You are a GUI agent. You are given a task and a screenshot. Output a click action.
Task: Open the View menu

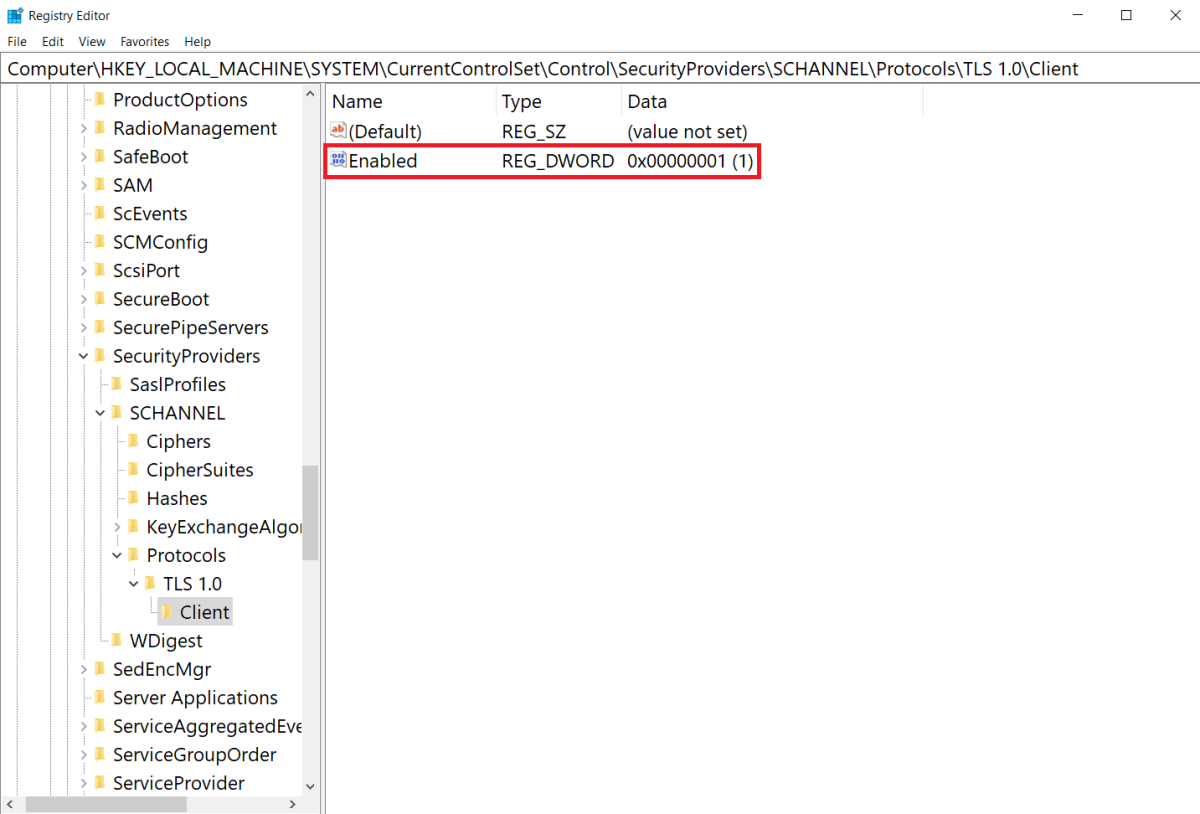coord(91,41)
